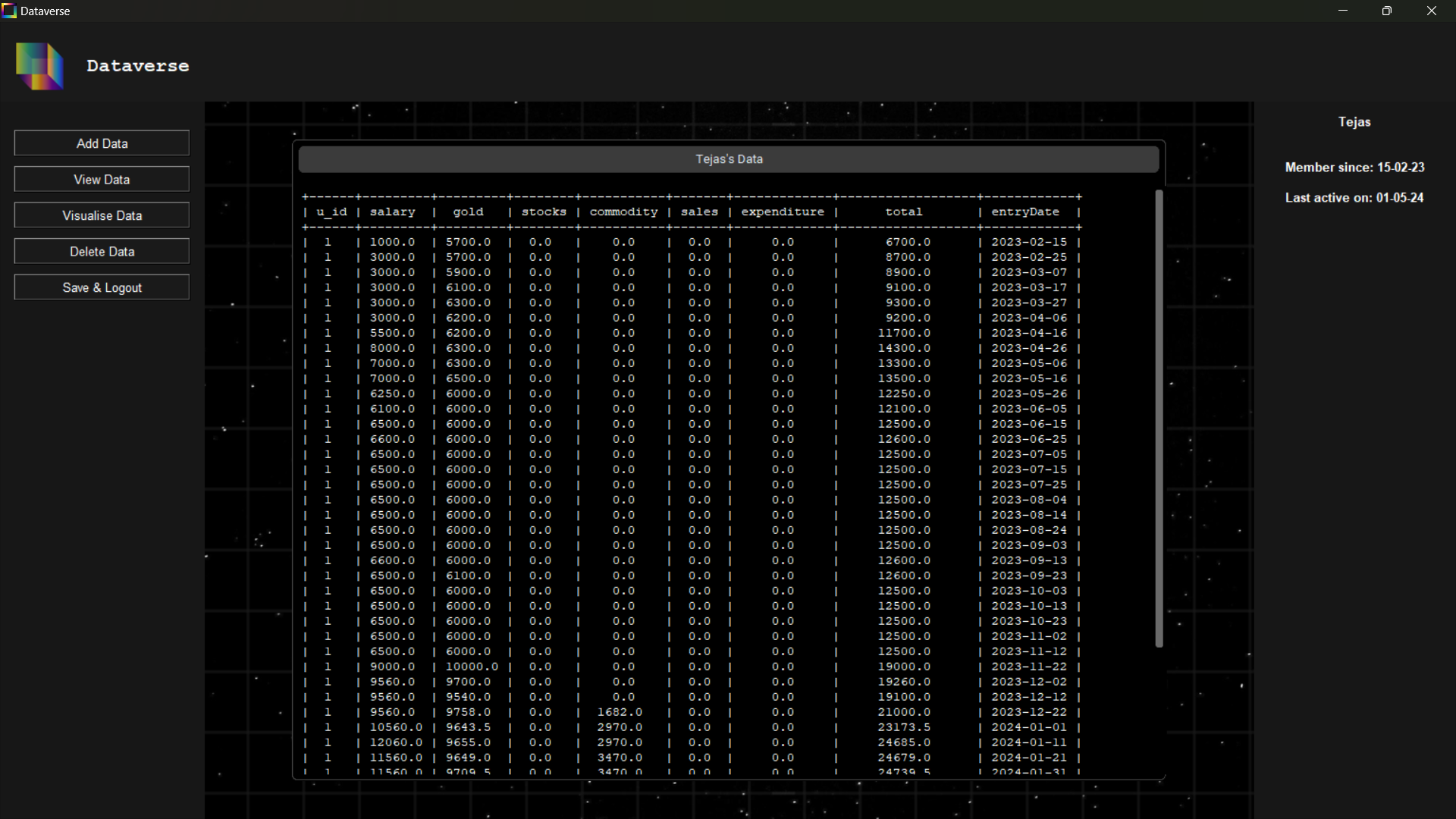Open the View Data screen
1456x819 pixels.
[x=102, y=180]
